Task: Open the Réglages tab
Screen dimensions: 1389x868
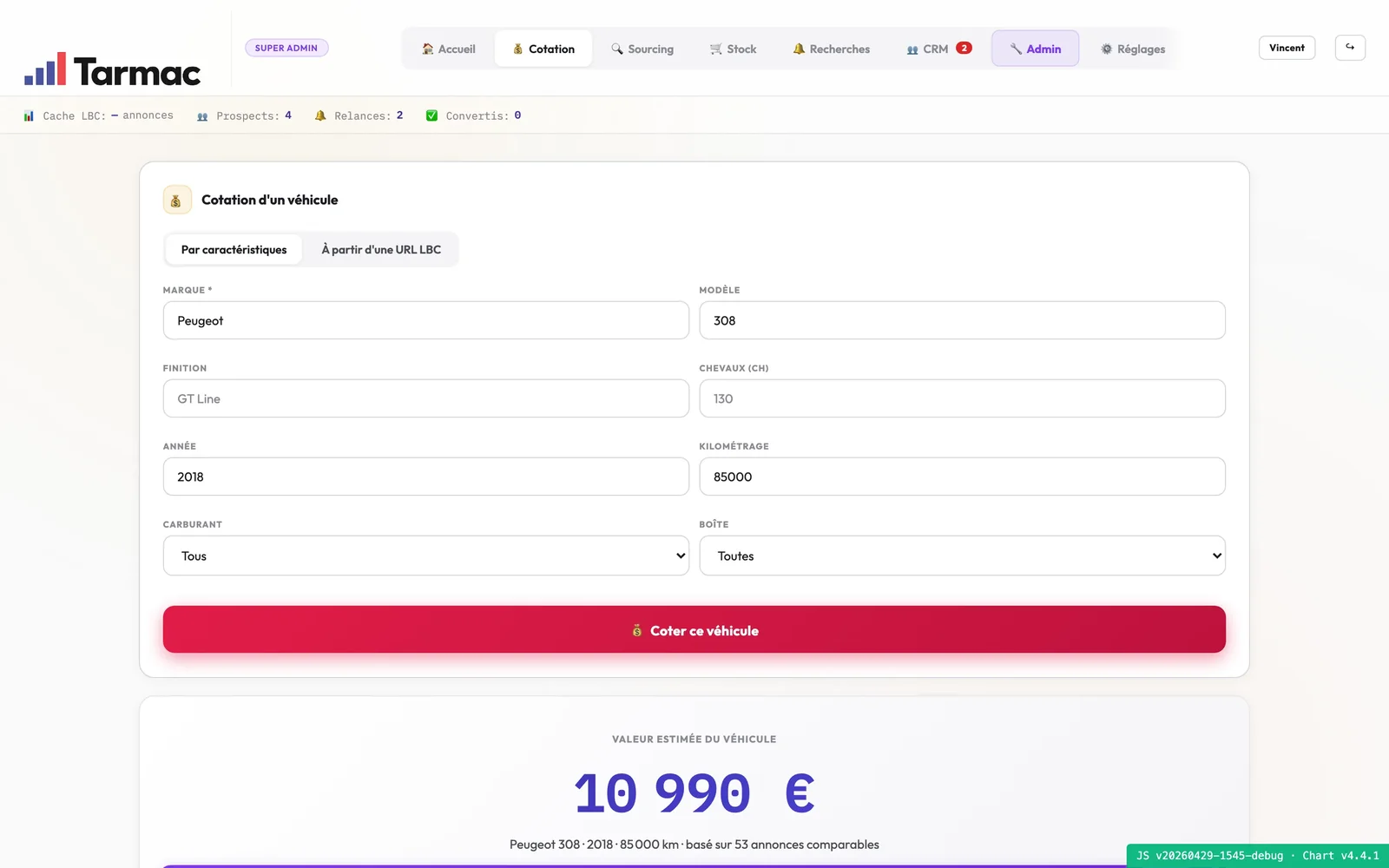Action: click(1133, 49)
